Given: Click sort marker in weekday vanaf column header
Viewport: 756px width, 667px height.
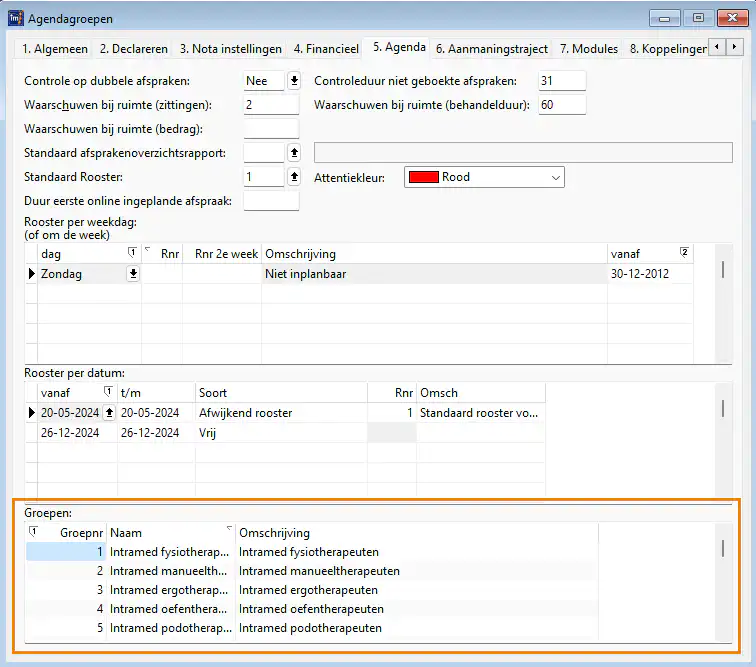Looking at the screenshot, I should [684, 254].
